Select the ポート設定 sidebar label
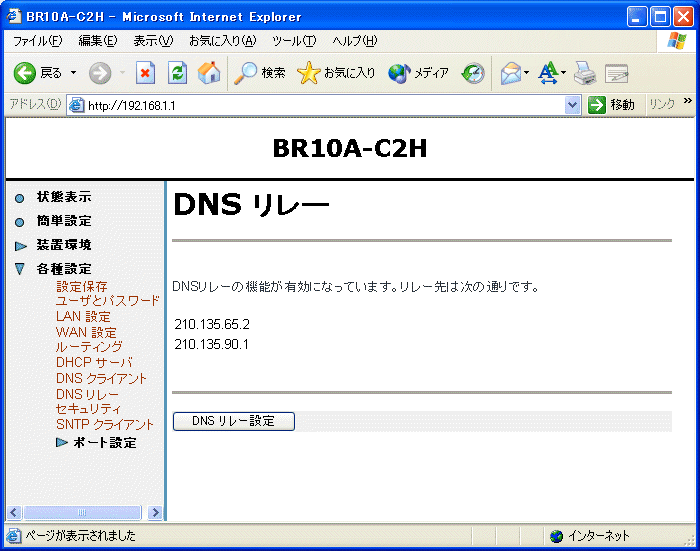Screen dimensions: 700x551 click(105, 442)
